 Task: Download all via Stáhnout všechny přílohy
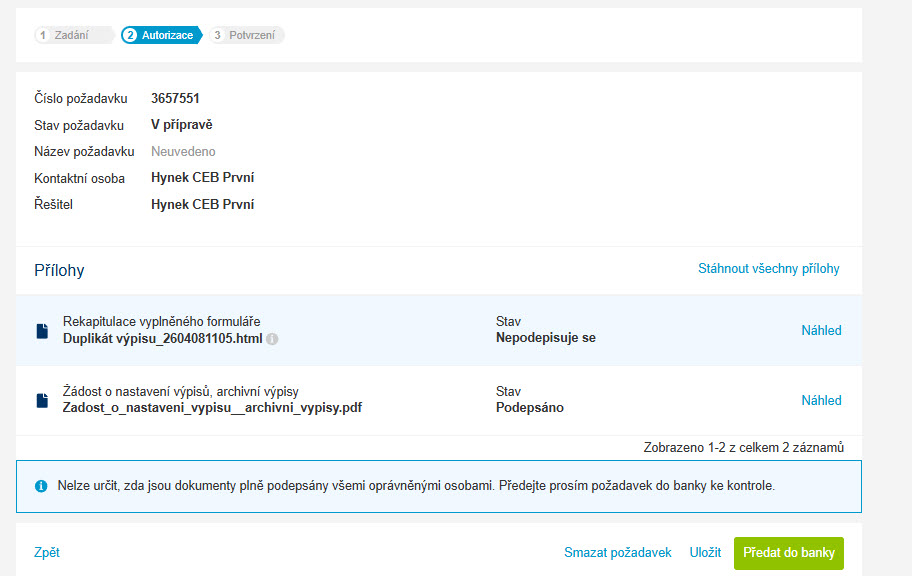[x=768, y=269]
